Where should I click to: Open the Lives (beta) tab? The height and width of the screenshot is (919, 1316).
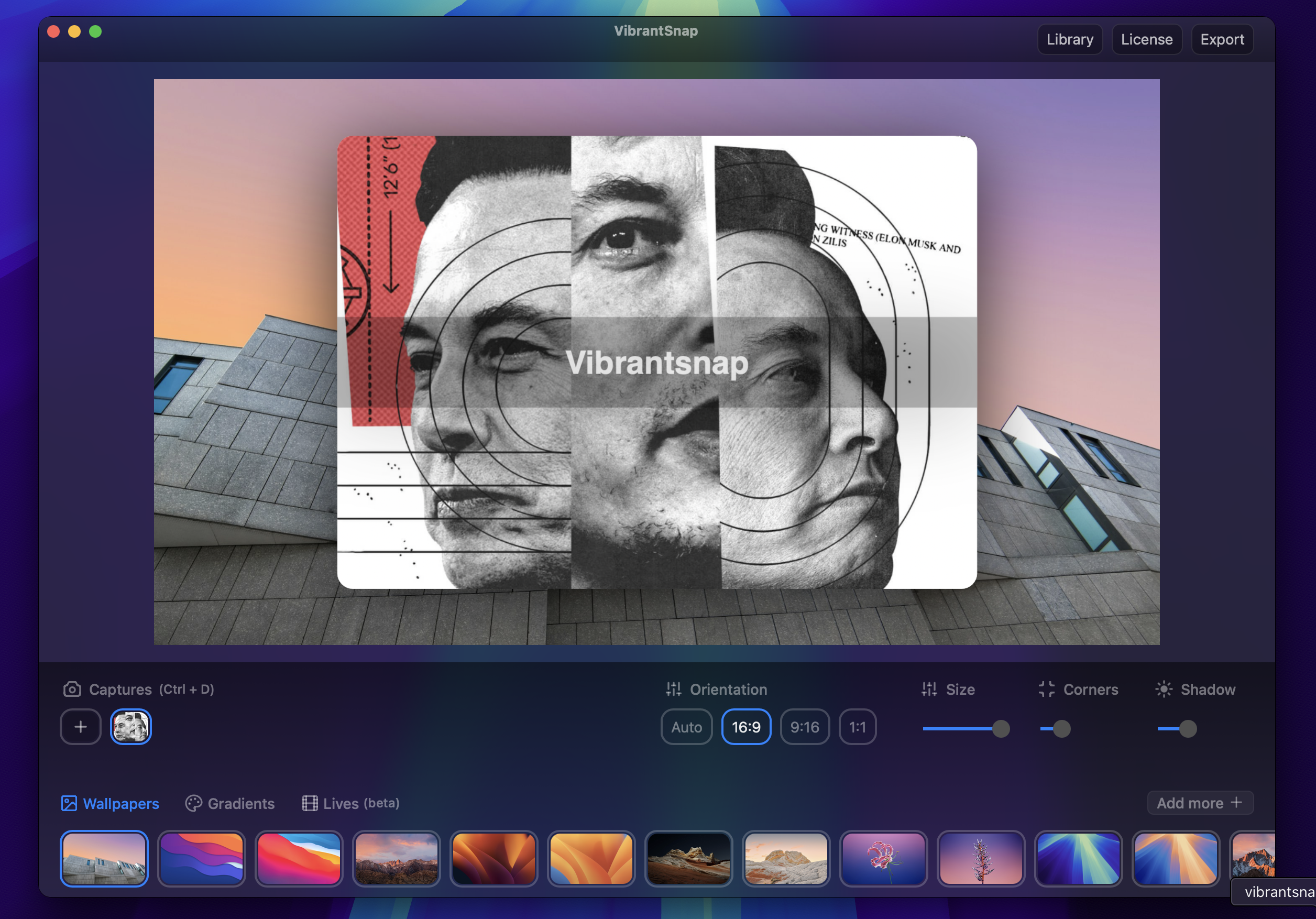360,803
